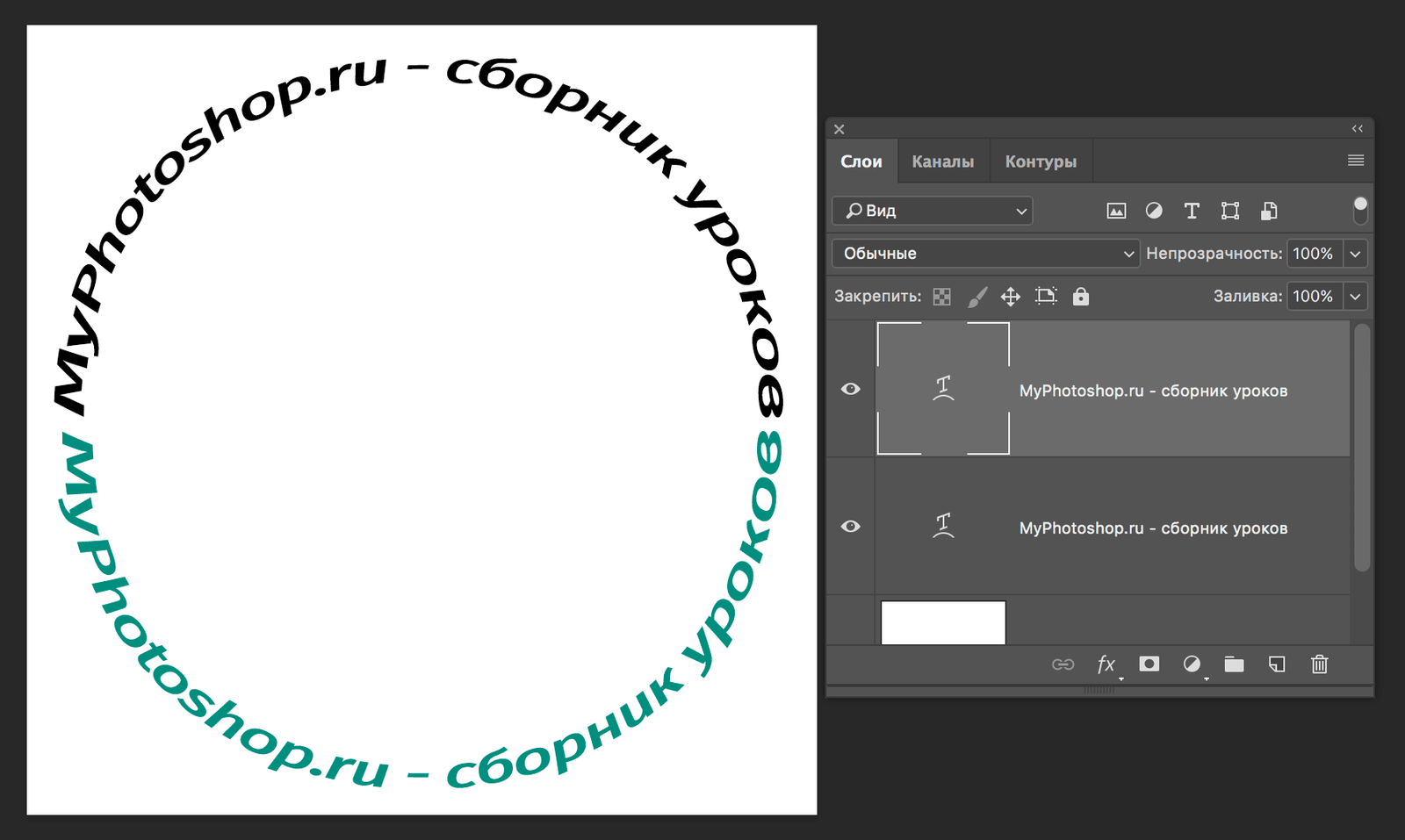Switch to the Контуры tab
Viewport: 1405px width, 840px height.
(1041, 162)
